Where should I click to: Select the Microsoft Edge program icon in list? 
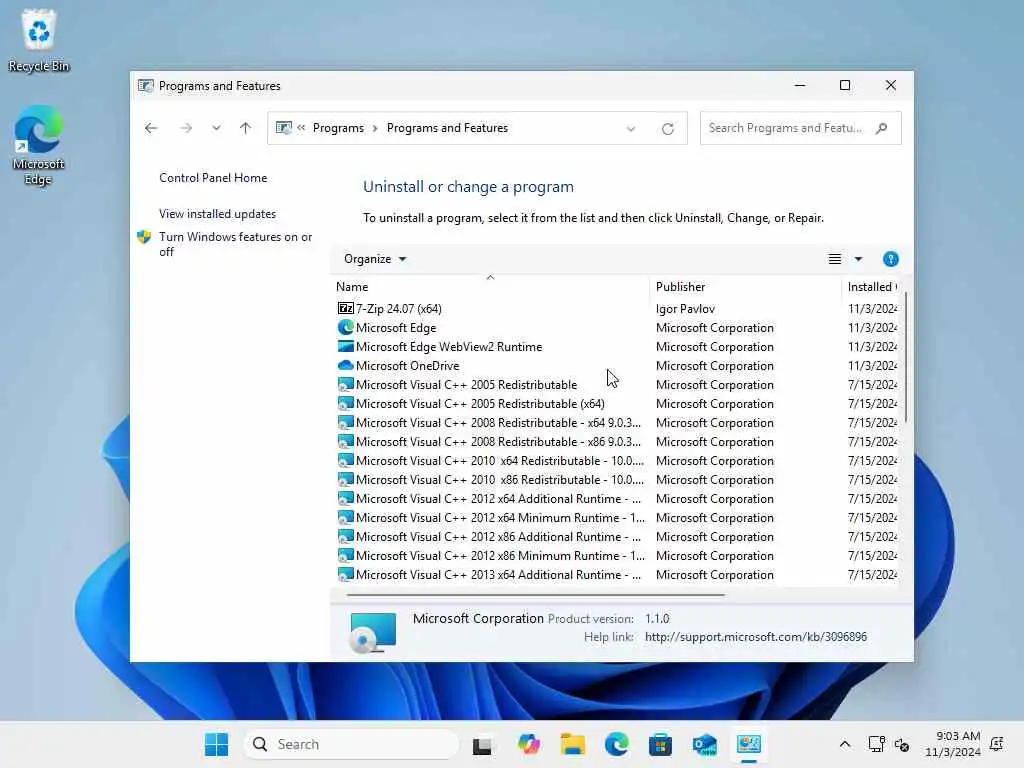345,327
